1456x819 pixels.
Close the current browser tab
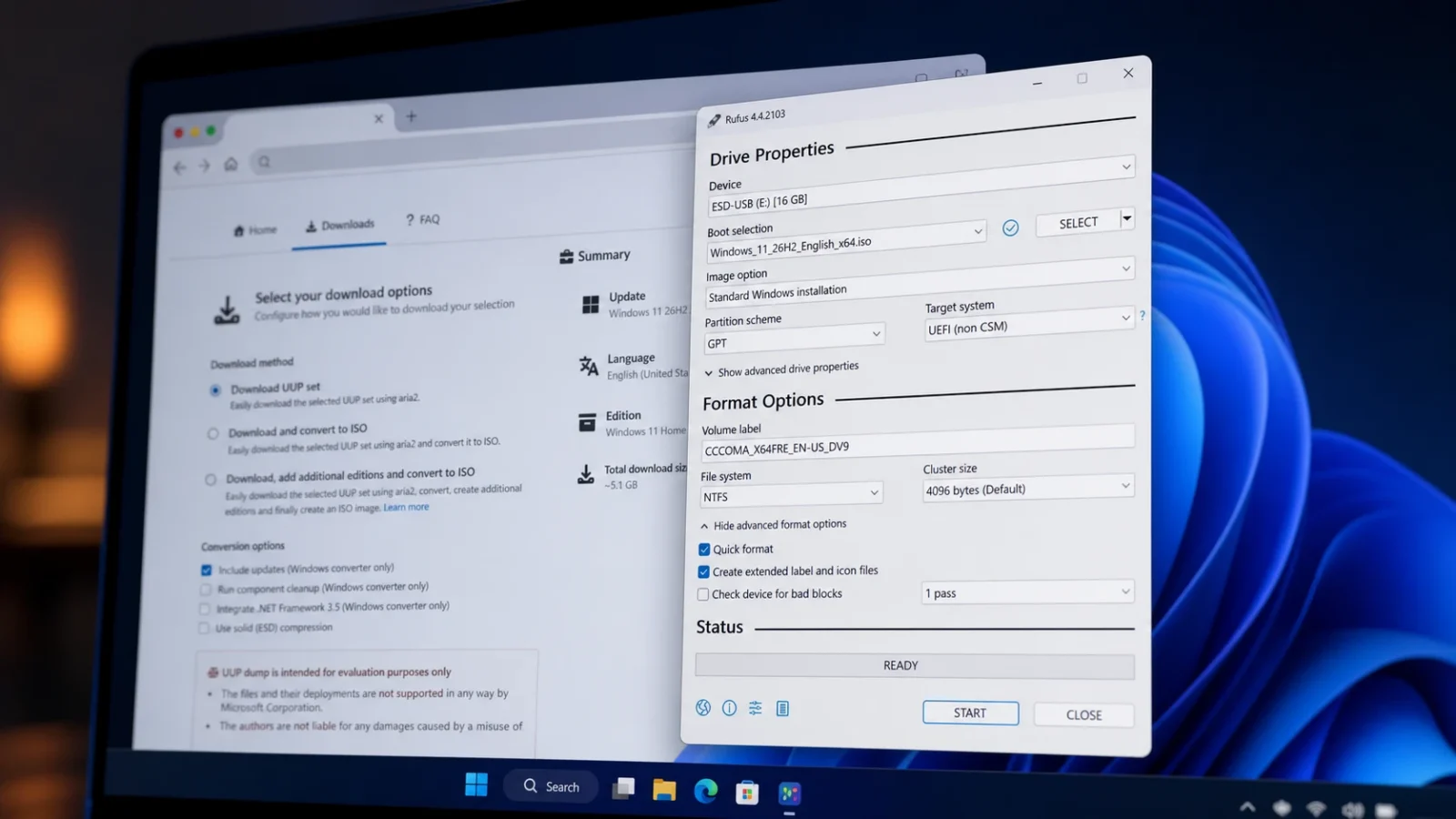pos(379,118)
